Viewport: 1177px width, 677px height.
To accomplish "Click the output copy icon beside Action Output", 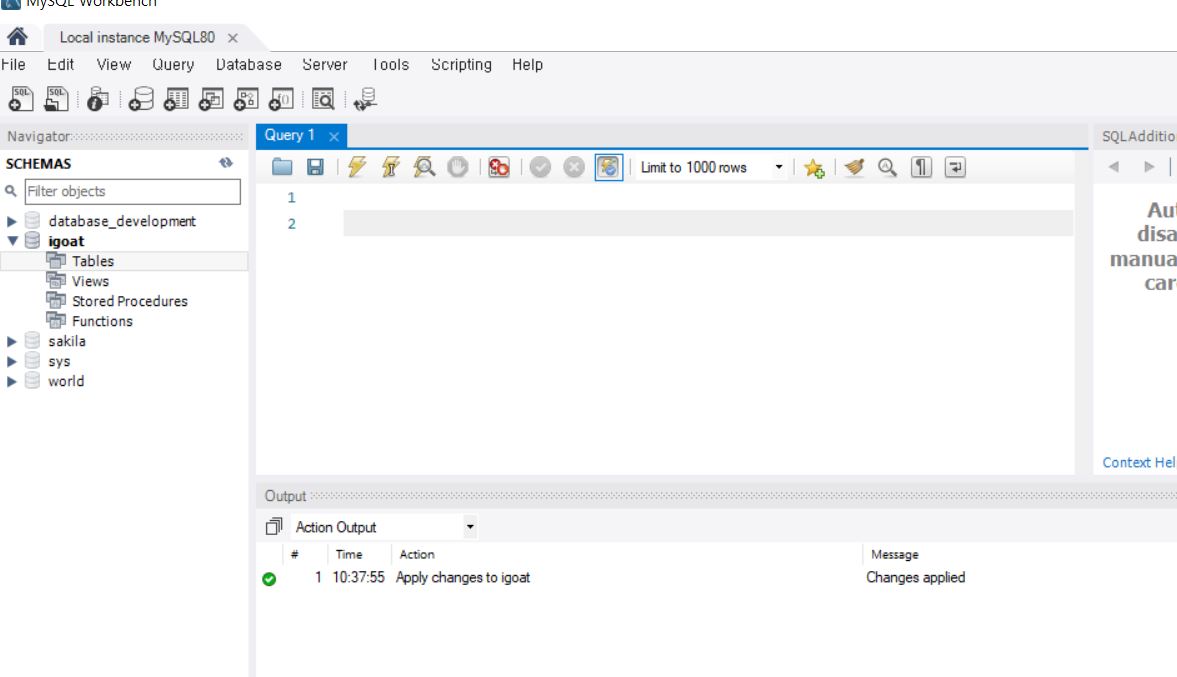I will [x=274, y=527].
